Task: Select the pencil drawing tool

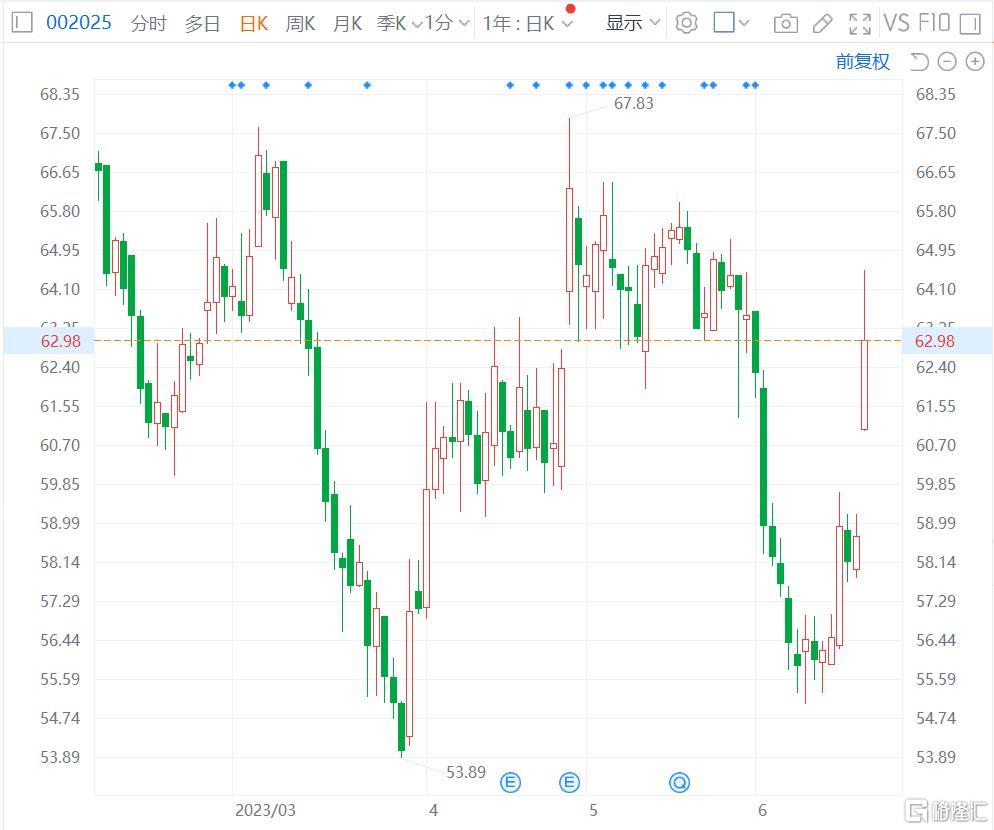Action: coord(822,23)
